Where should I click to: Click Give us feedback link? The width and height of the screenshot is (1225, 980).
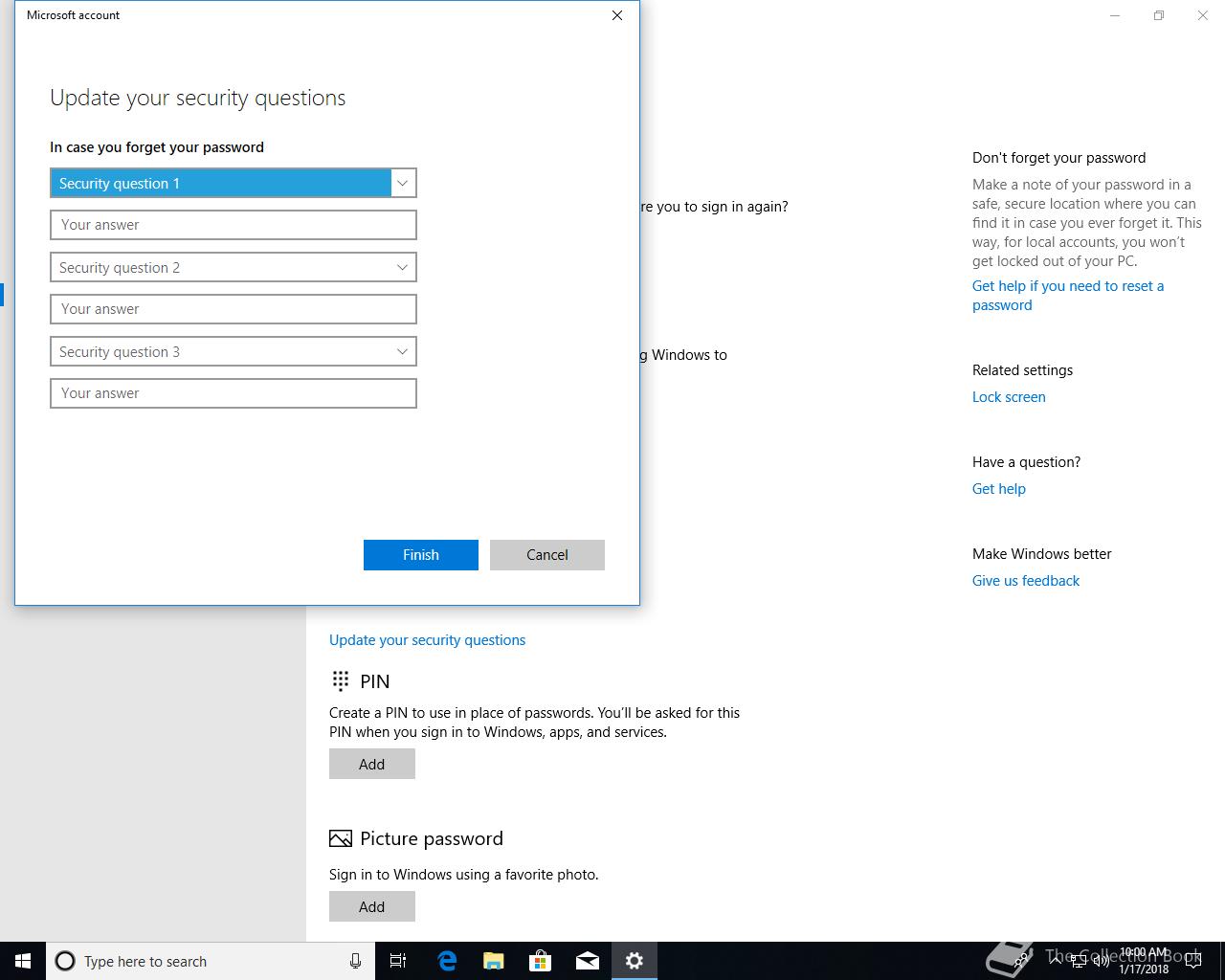[x=1026, y=581]
